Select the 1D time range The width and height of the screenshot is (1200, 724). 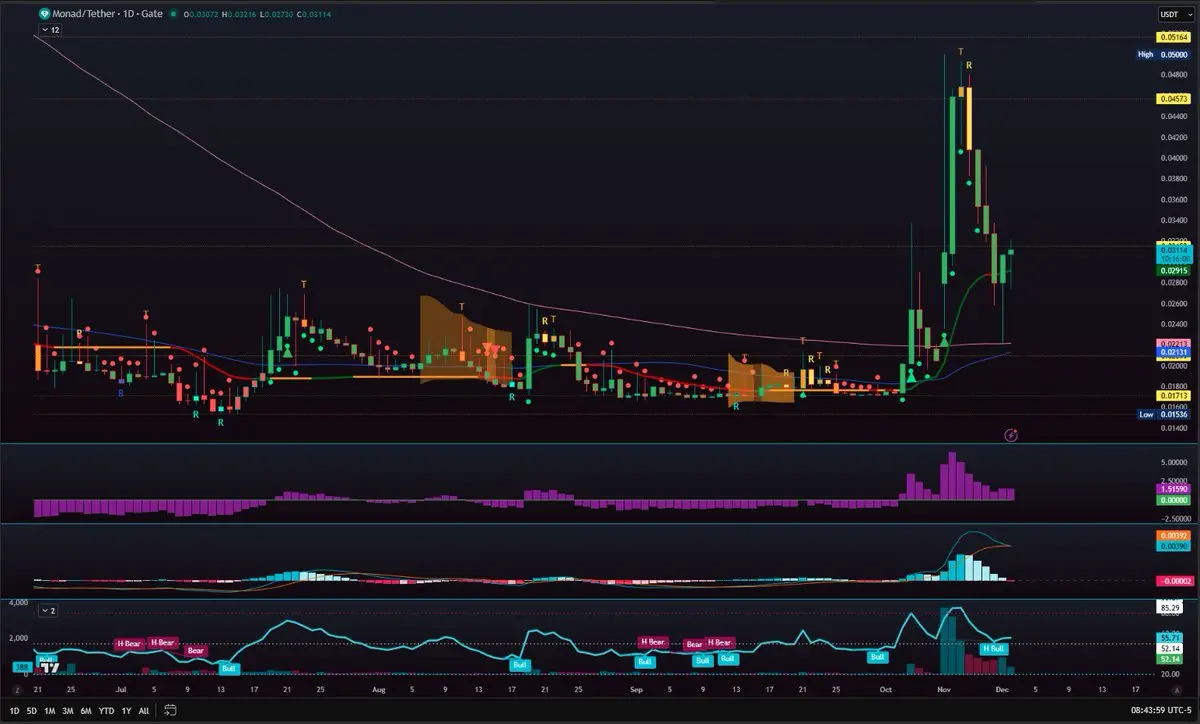(14, 711)
